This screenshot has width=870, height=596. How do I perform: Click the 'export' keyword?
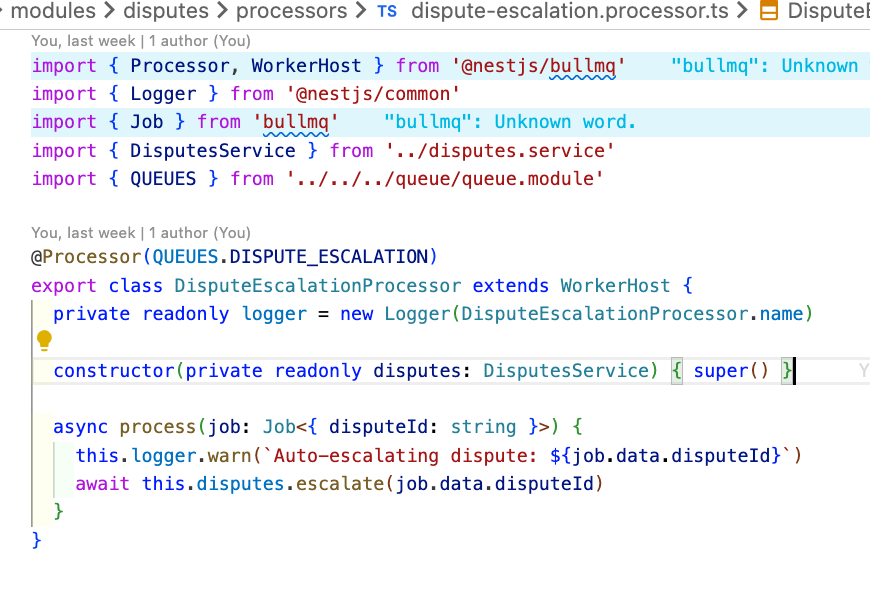tap(64, 286)
